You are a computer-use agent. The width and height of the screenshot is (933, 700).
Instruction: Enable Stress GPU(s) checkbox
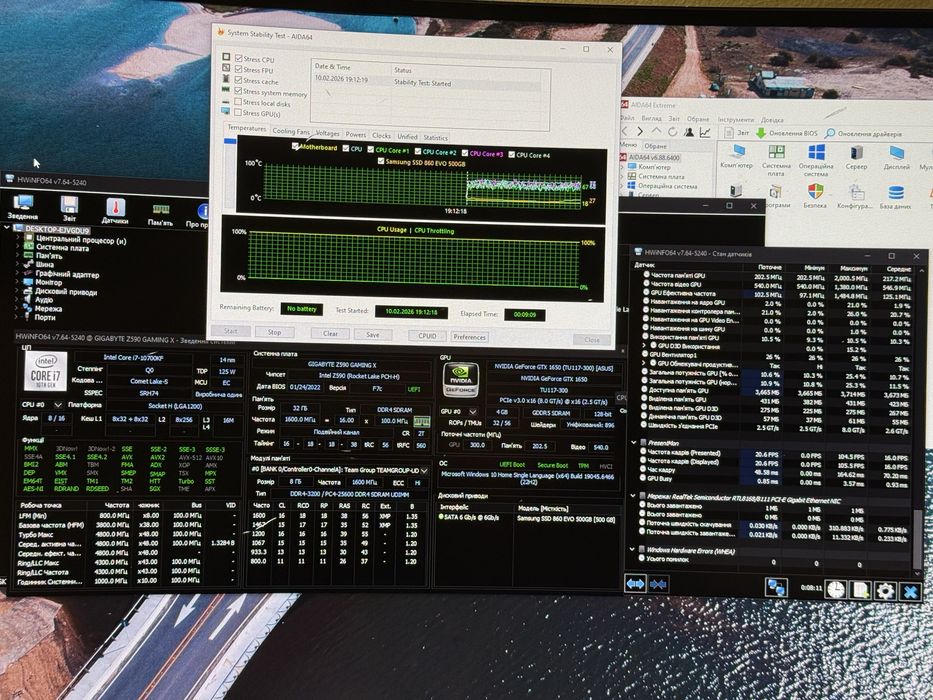click(x=238, y=112)
